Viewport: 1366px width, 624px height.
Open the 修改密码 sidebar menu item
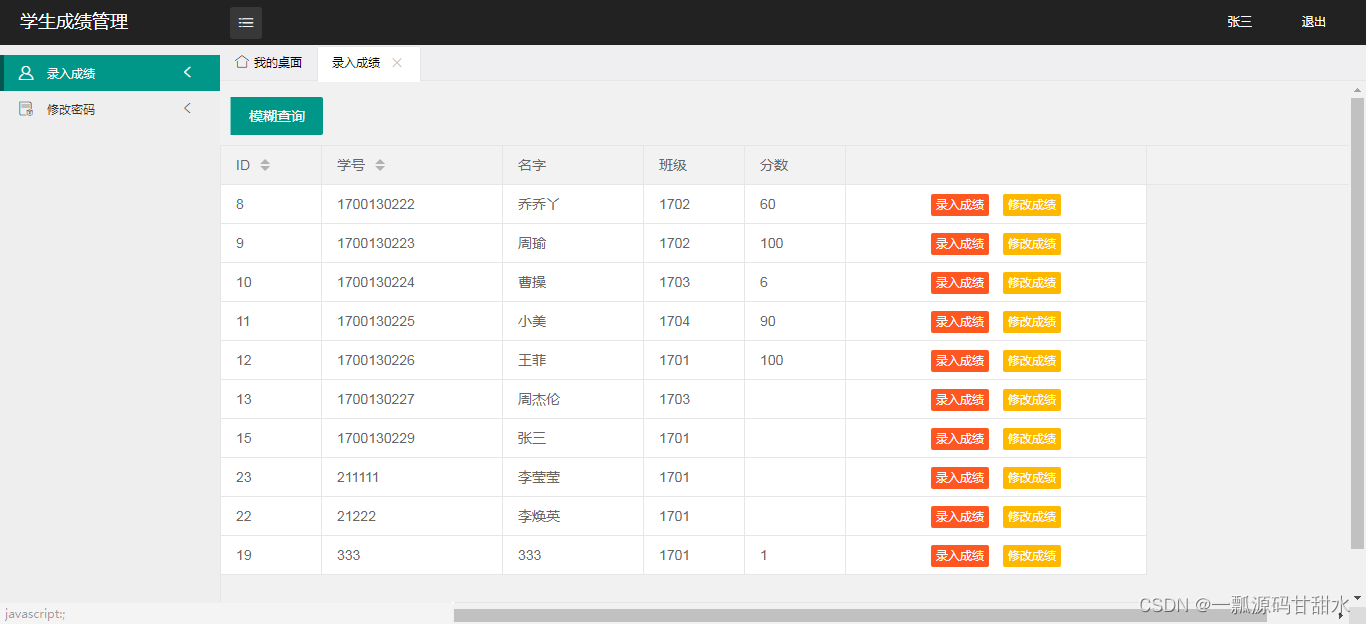(110, 109)
